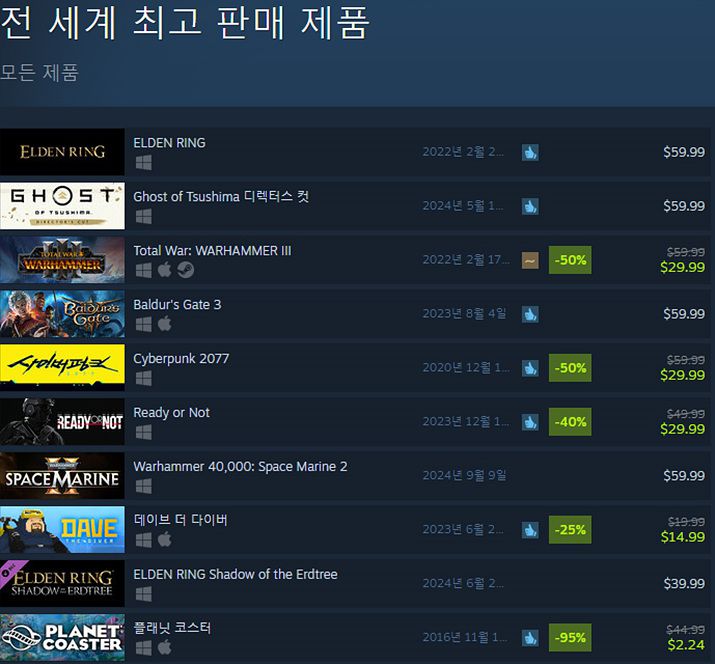Click the -50% discount badge for Total War: WARHAMMER III

point(570,260)
